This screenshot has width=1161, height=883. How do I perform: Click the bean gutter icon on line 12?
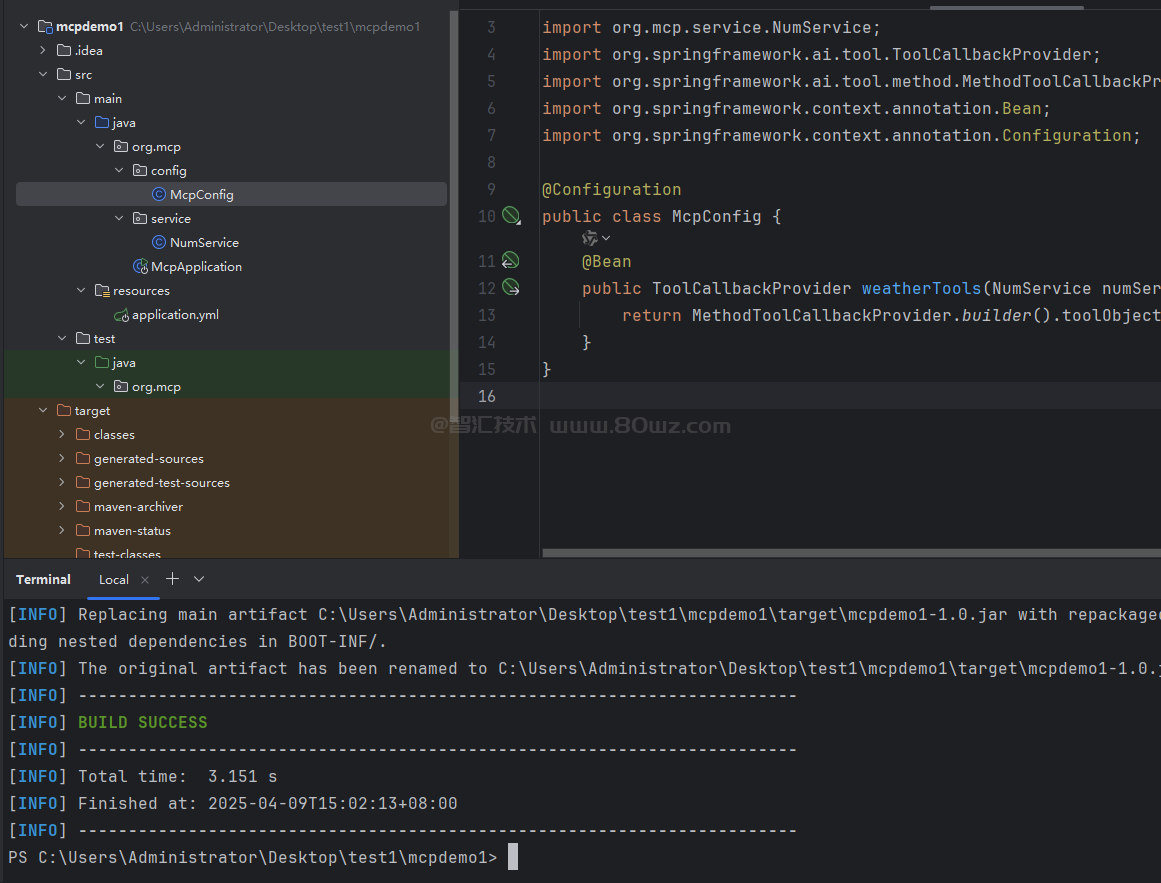(511, 288)
